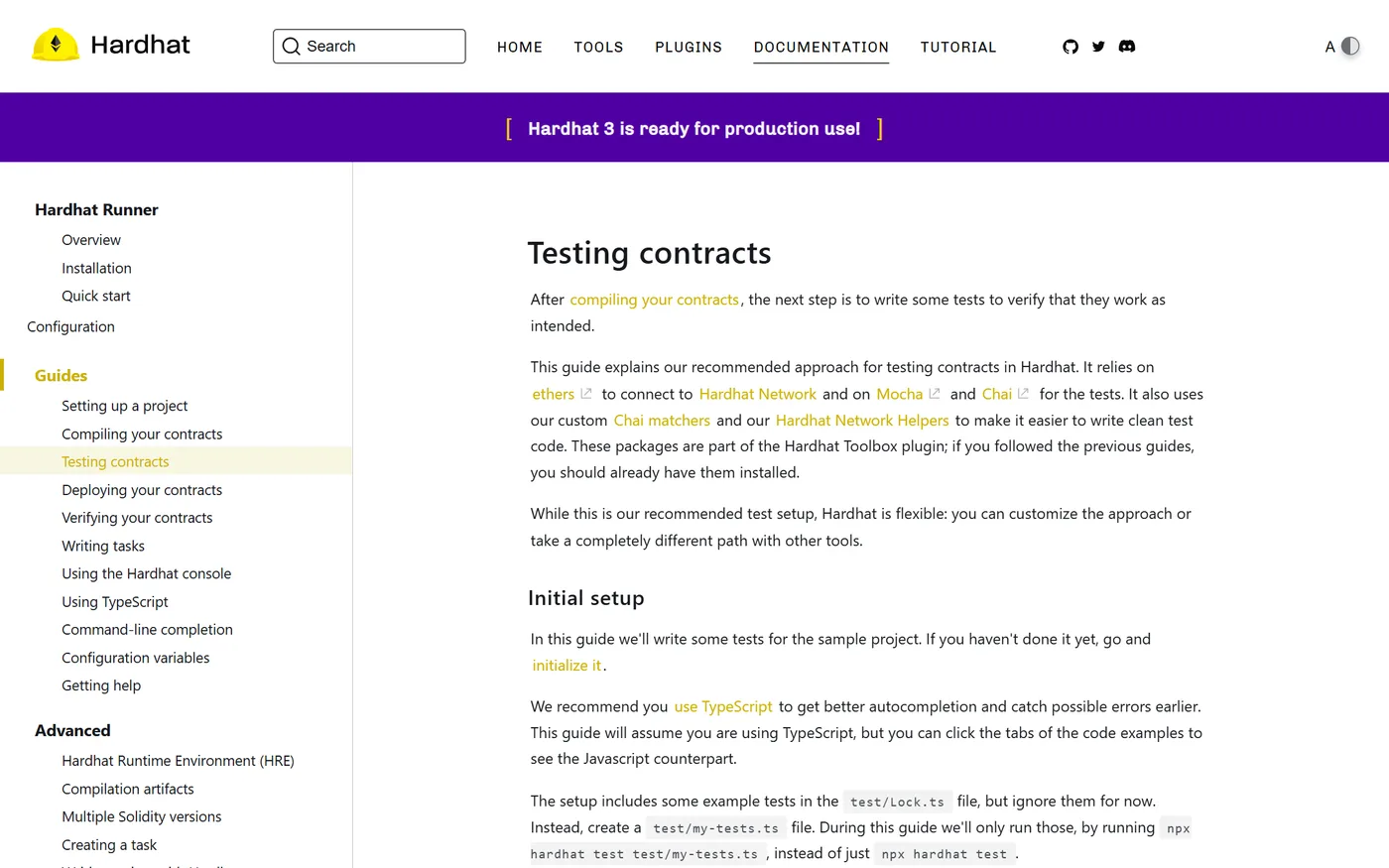Focus the Search input field

point(369,47)
